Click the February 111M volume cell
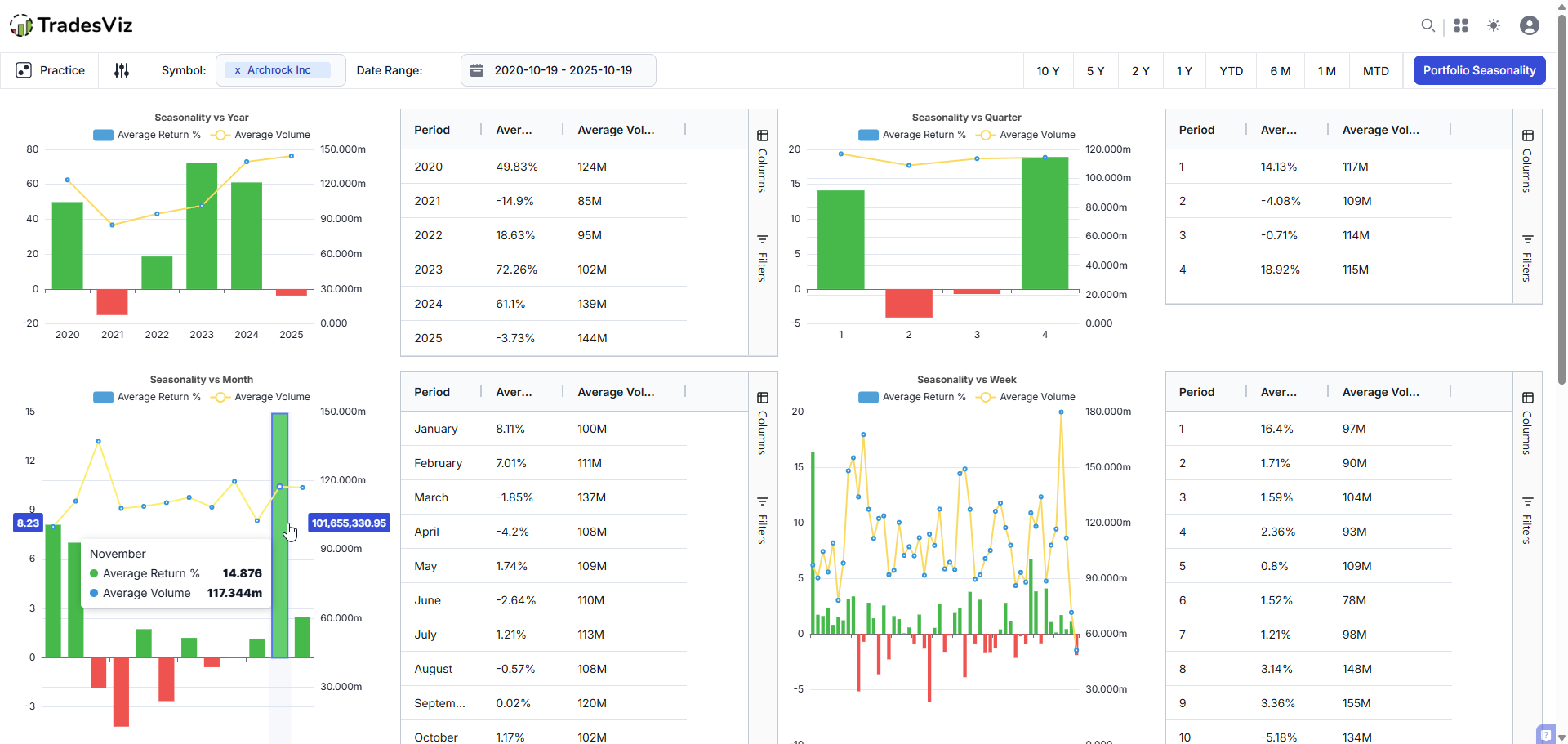1568x744 pixels. pyautogui.click(x=590, y=463)
